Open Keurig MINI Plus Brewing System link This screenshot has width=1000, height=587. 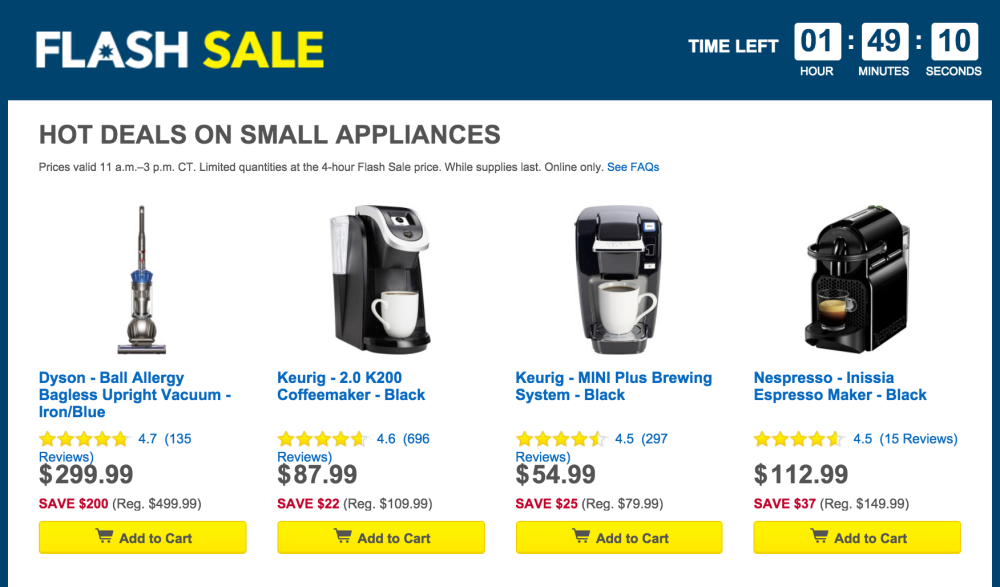coord(613,386)
